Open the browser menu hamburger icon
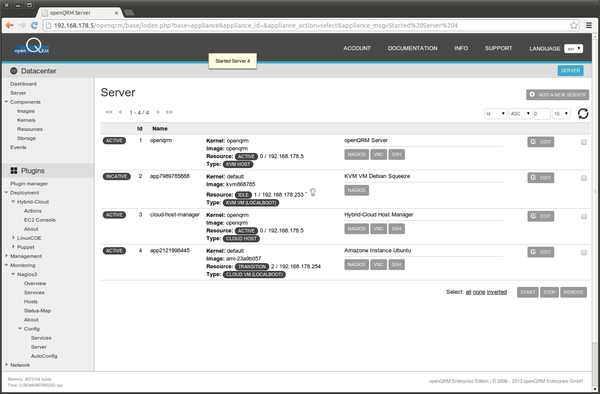The width and height of the screenshot is (600, 394). click(x=589, y=25)
